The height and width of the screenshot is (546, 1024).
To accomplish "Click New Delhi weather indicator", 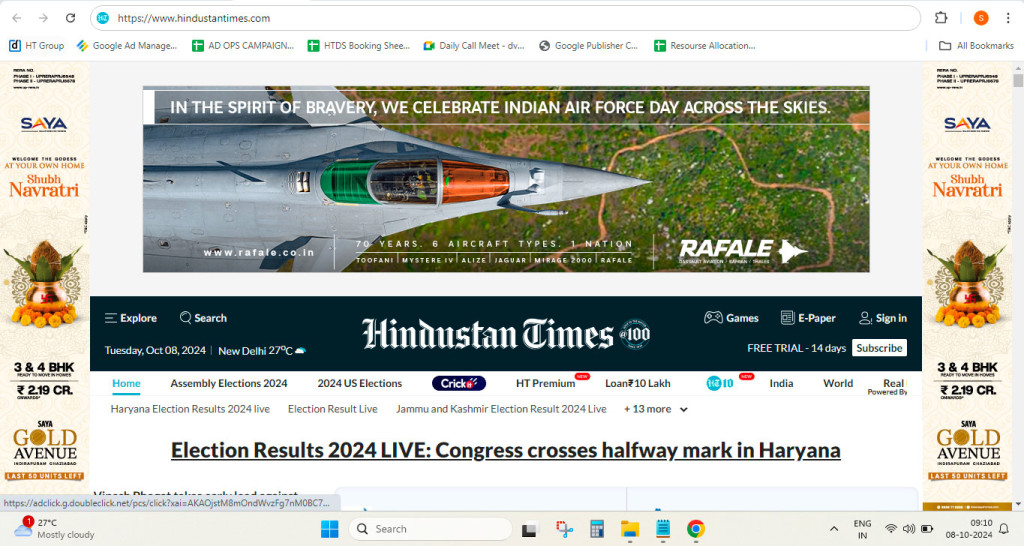I will click(x=262, y=351).
